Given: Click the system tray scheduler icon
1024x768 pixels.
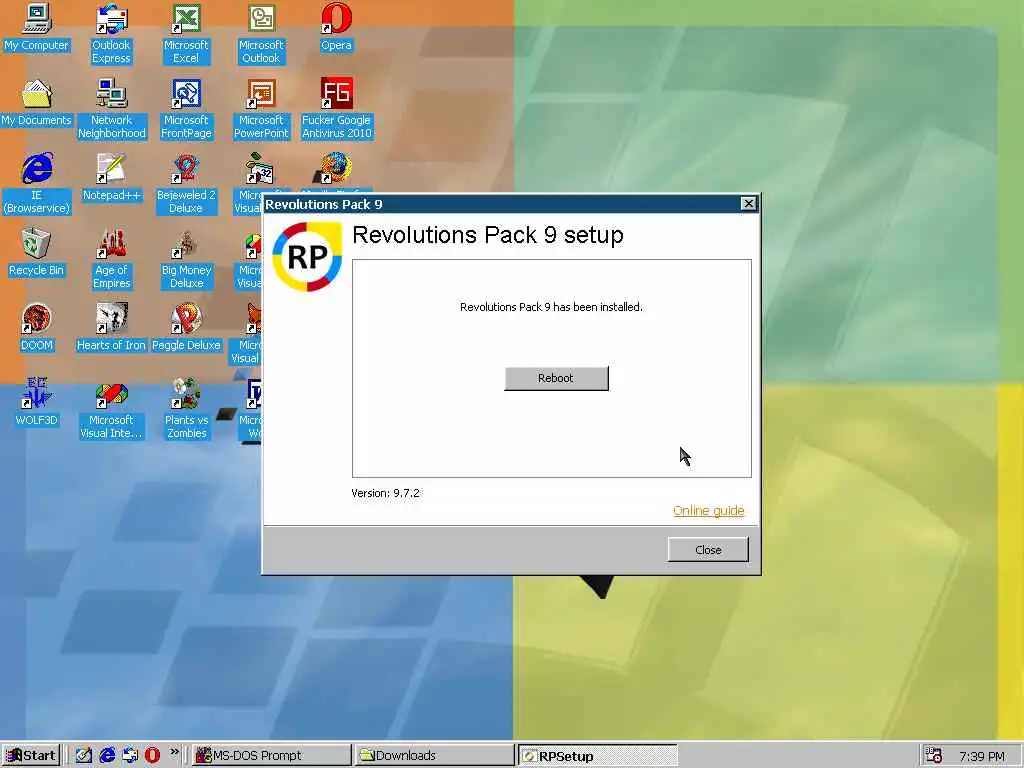Looking at the screenshot, I should coord(934,756).
